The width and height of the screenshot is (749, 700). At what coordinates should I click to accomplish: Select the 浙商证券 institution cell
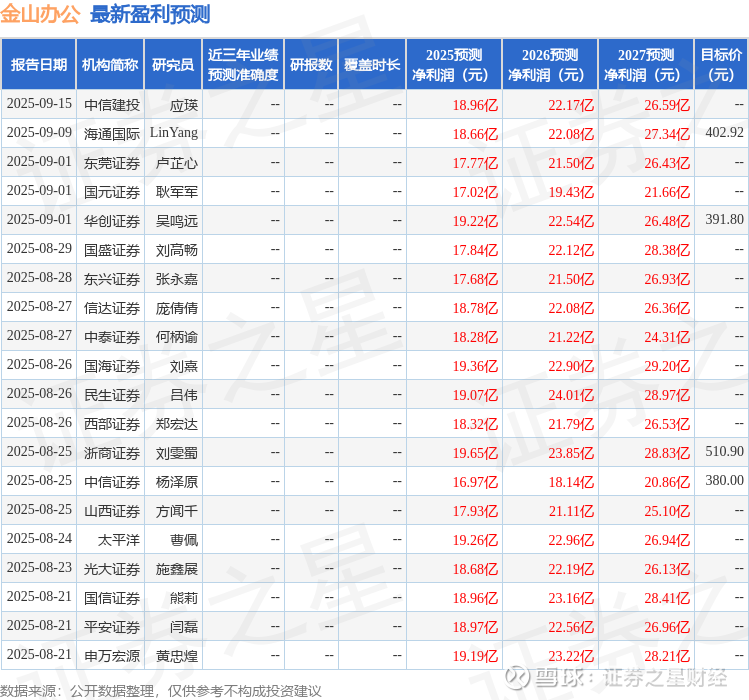coord(110,452)
